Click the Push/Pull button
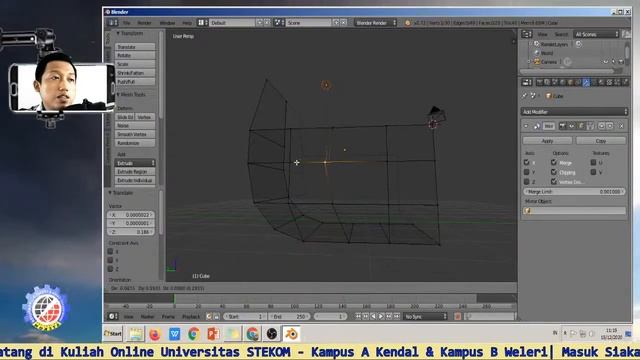 pos(135,82)
